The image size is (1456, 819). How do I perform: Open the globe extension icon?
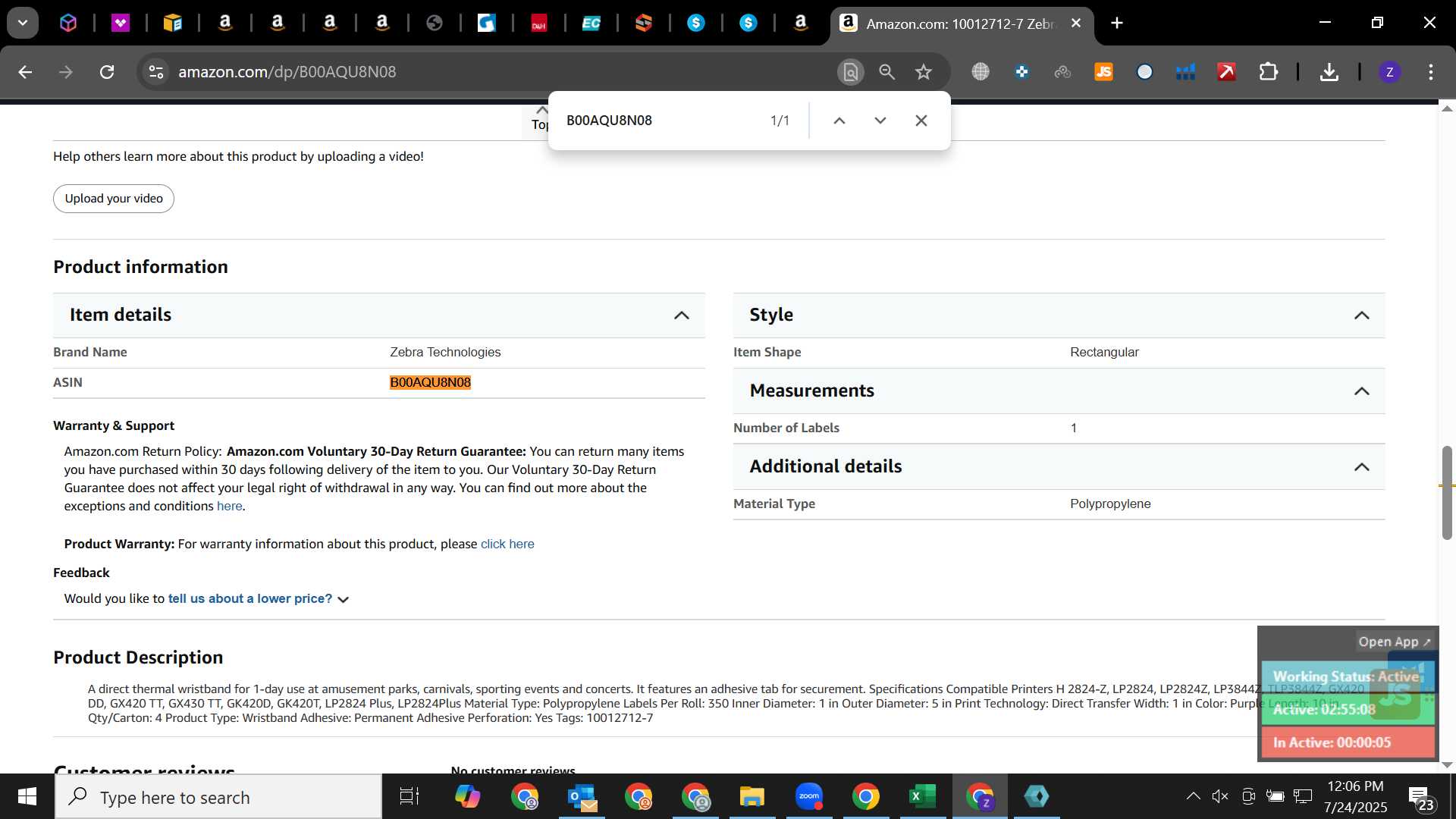[981, 72]
